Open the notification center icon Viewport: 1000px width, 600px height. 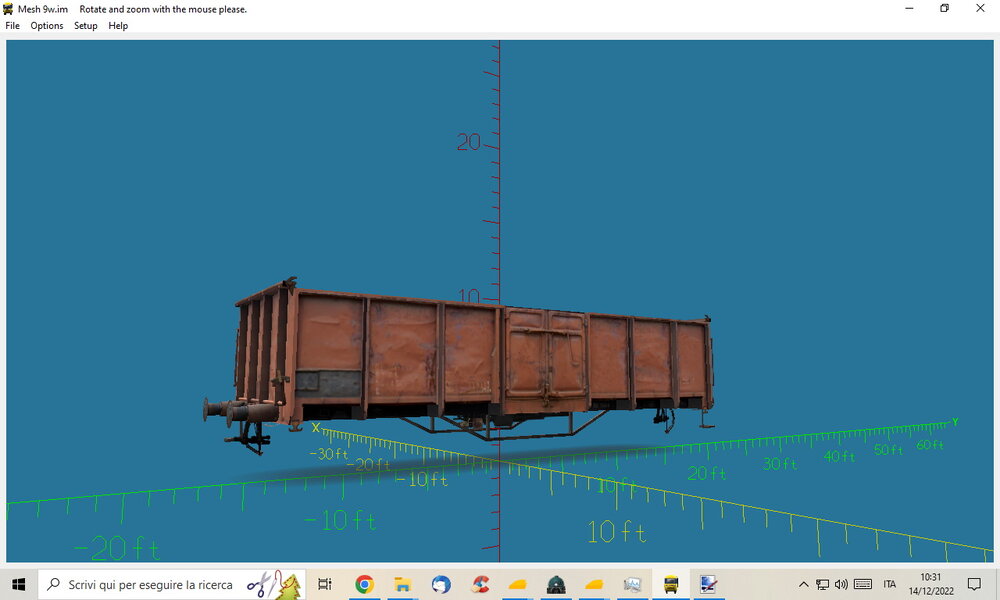pos(974,584)
